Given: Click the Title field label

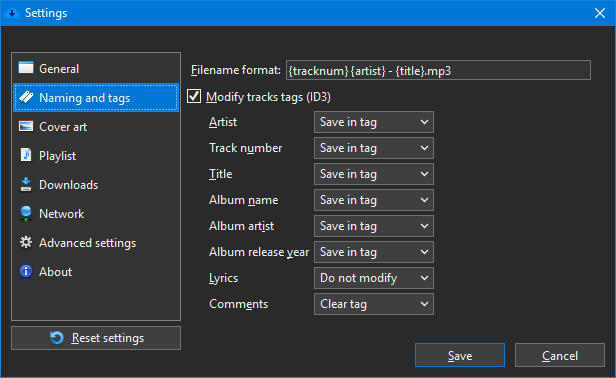Looking at the screenshot, I should [220, 174].
